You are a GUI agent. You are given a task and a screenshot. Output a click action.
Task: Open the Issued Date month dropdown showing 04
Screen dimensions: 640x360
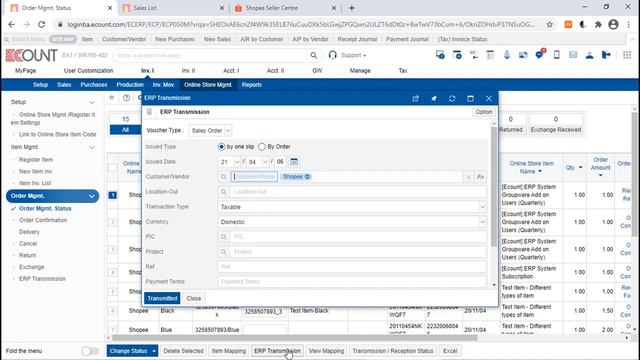[x=257, y=162]
